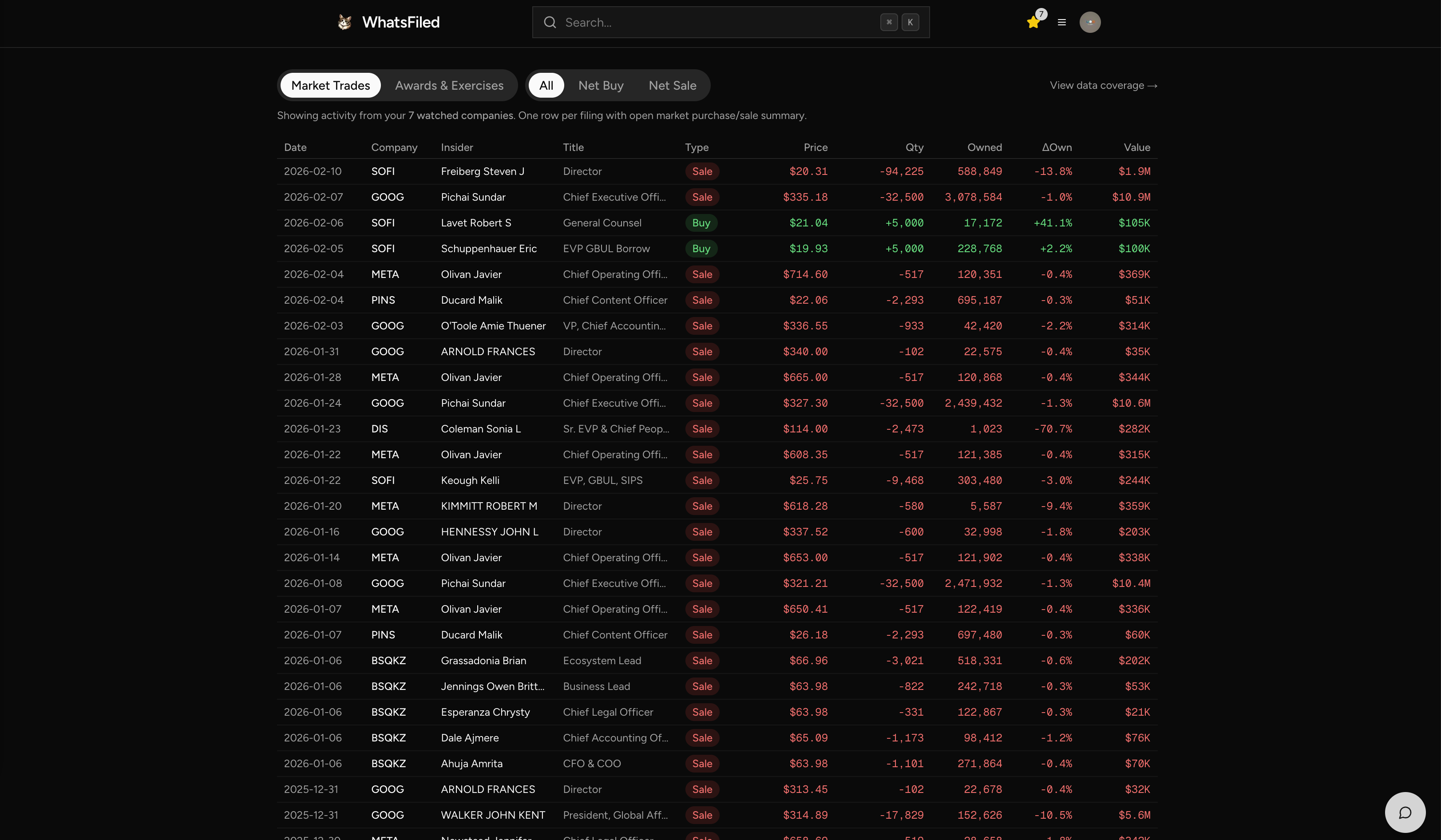This screenshot has height=840, width=1441.
Task: Sort the table by Price column header
Action: click(x=816, y=147)
